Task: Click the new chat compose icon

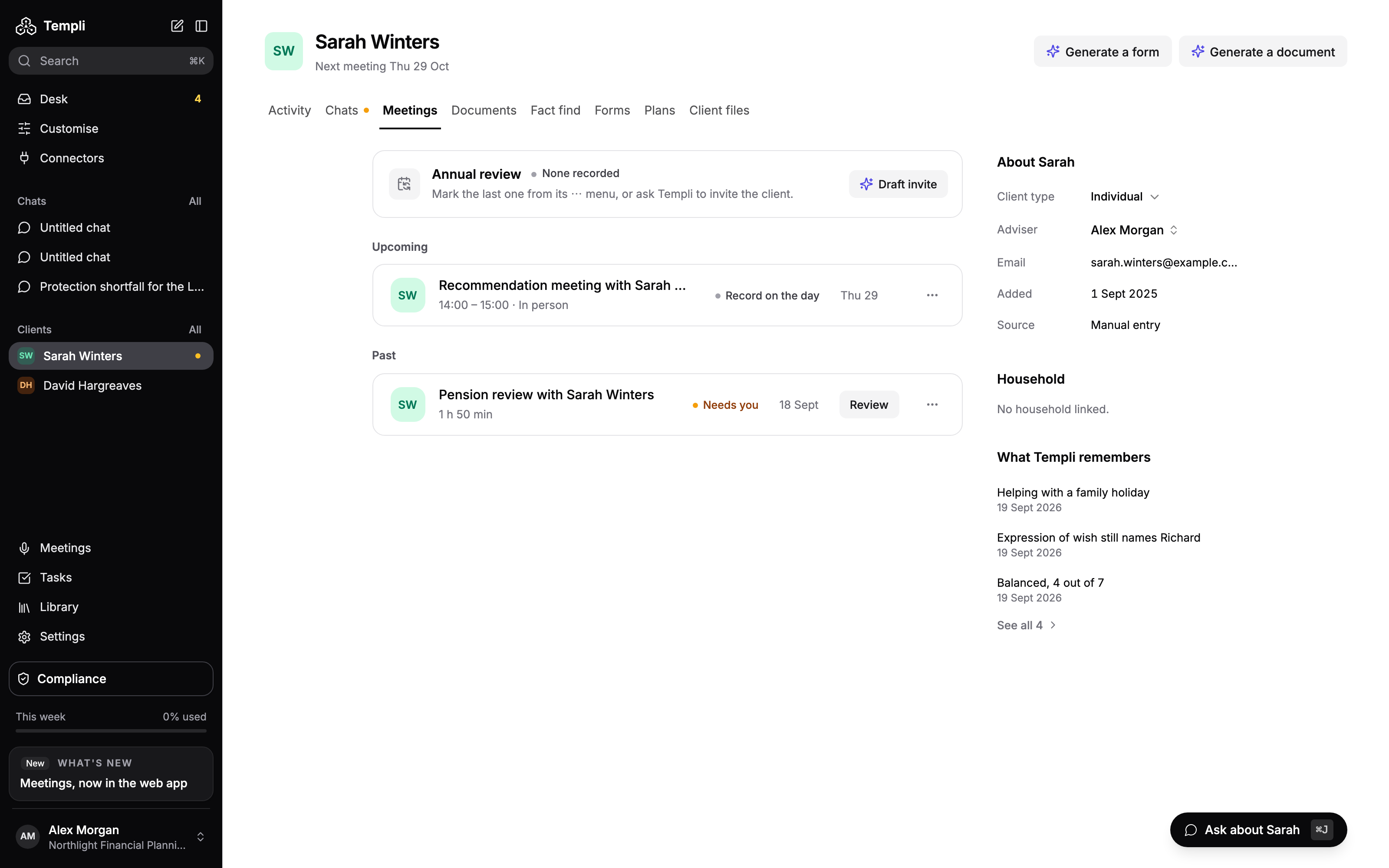Action: pyautogui.click(x=177, y=26)
